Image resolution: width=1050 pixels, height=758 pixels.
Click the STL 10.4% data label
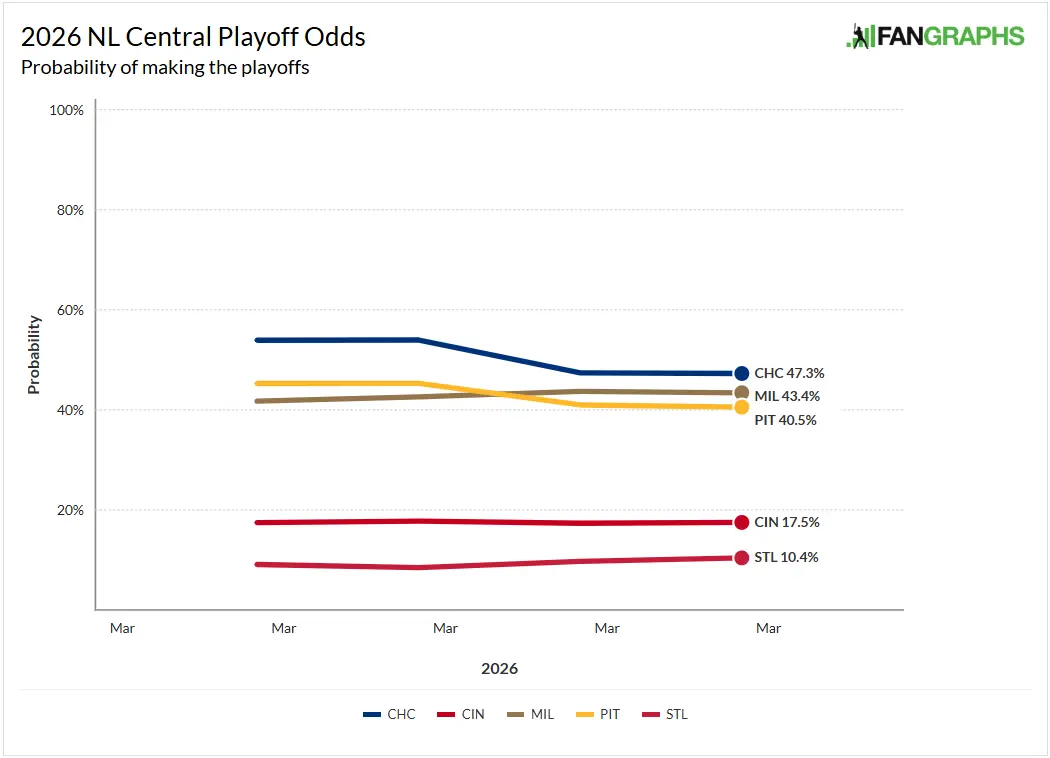tap(786, 557)
